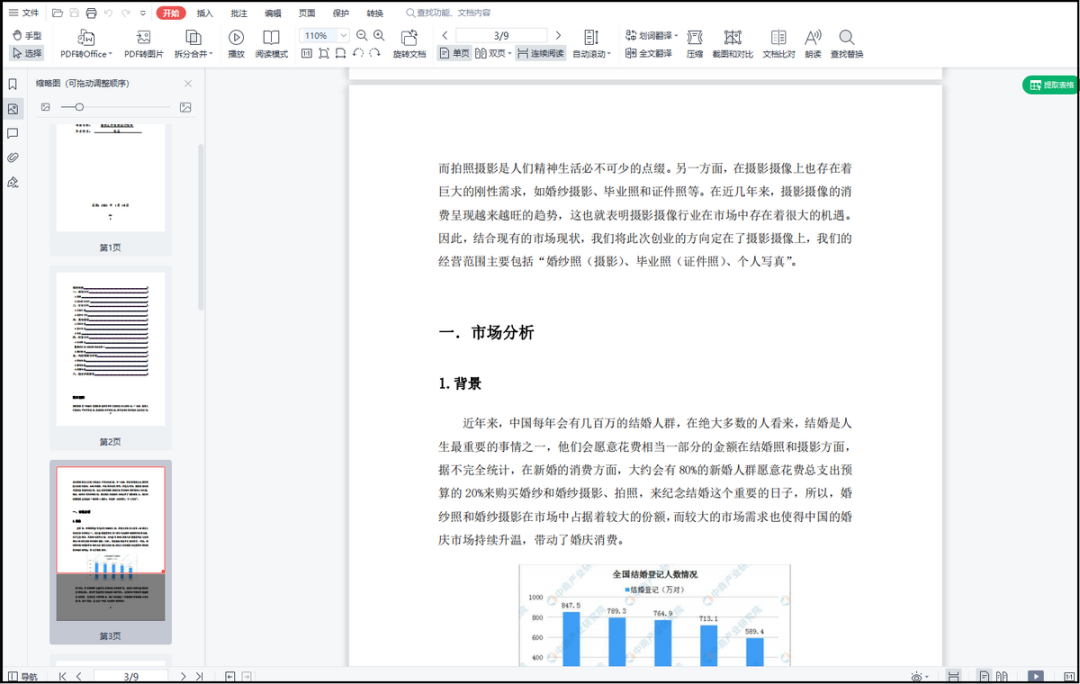
Task: Open the bookmark panel in left sidebar
Action: click(x=13, y=84)
